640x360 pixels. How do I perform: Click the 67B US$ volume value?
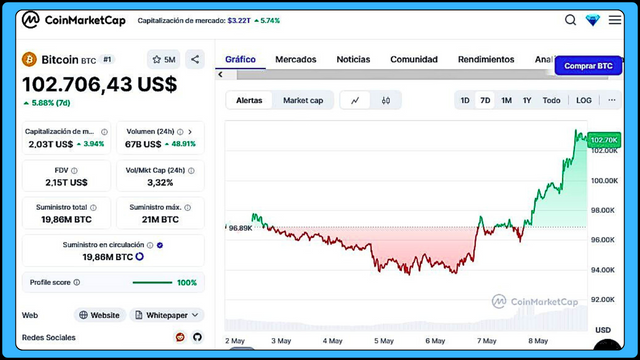coord(143,144)
